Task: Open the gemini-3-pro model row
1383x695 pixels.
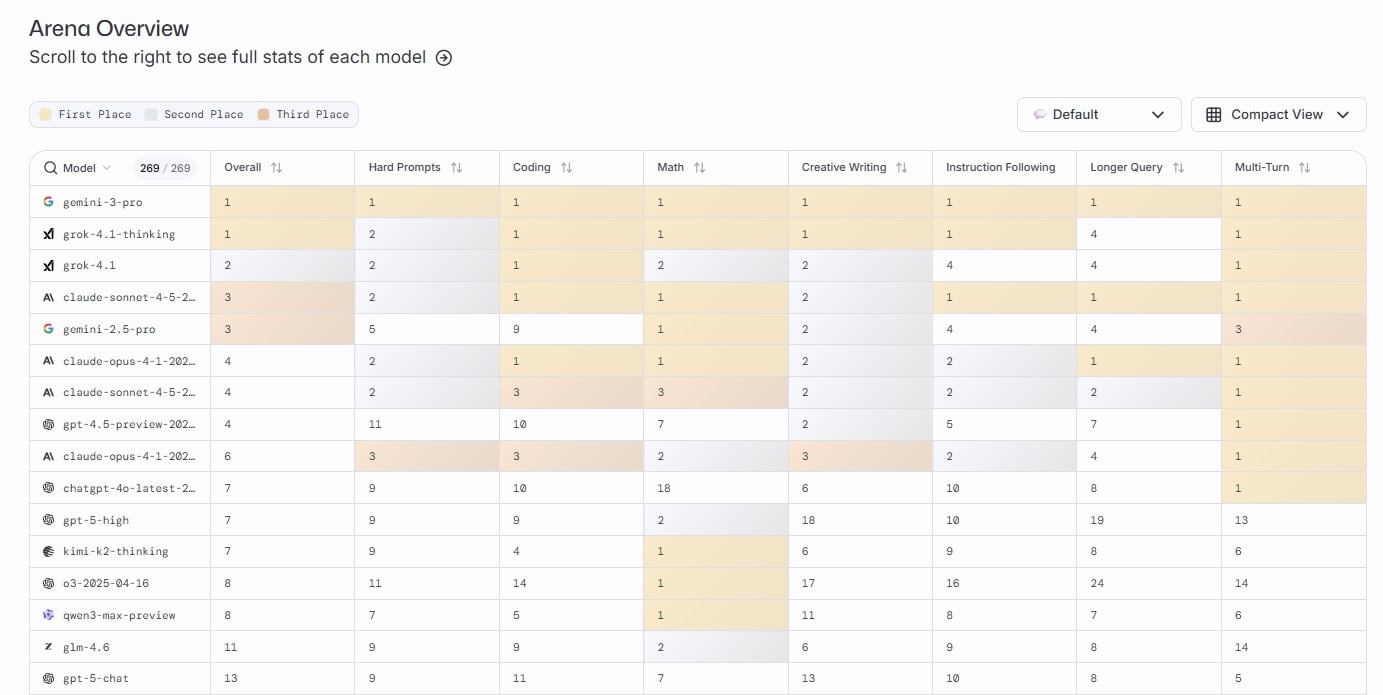Action: (x=102, y=202)
